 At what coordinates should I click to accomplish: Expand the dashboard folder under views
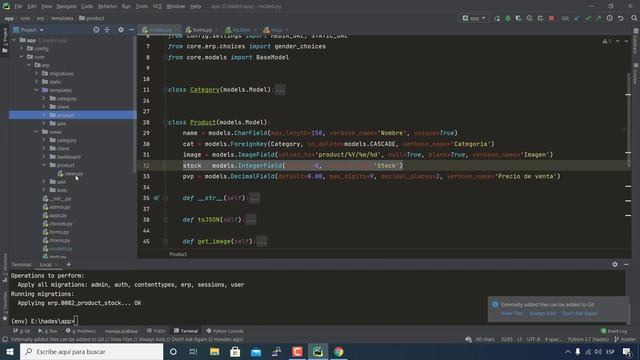point(44,157)
